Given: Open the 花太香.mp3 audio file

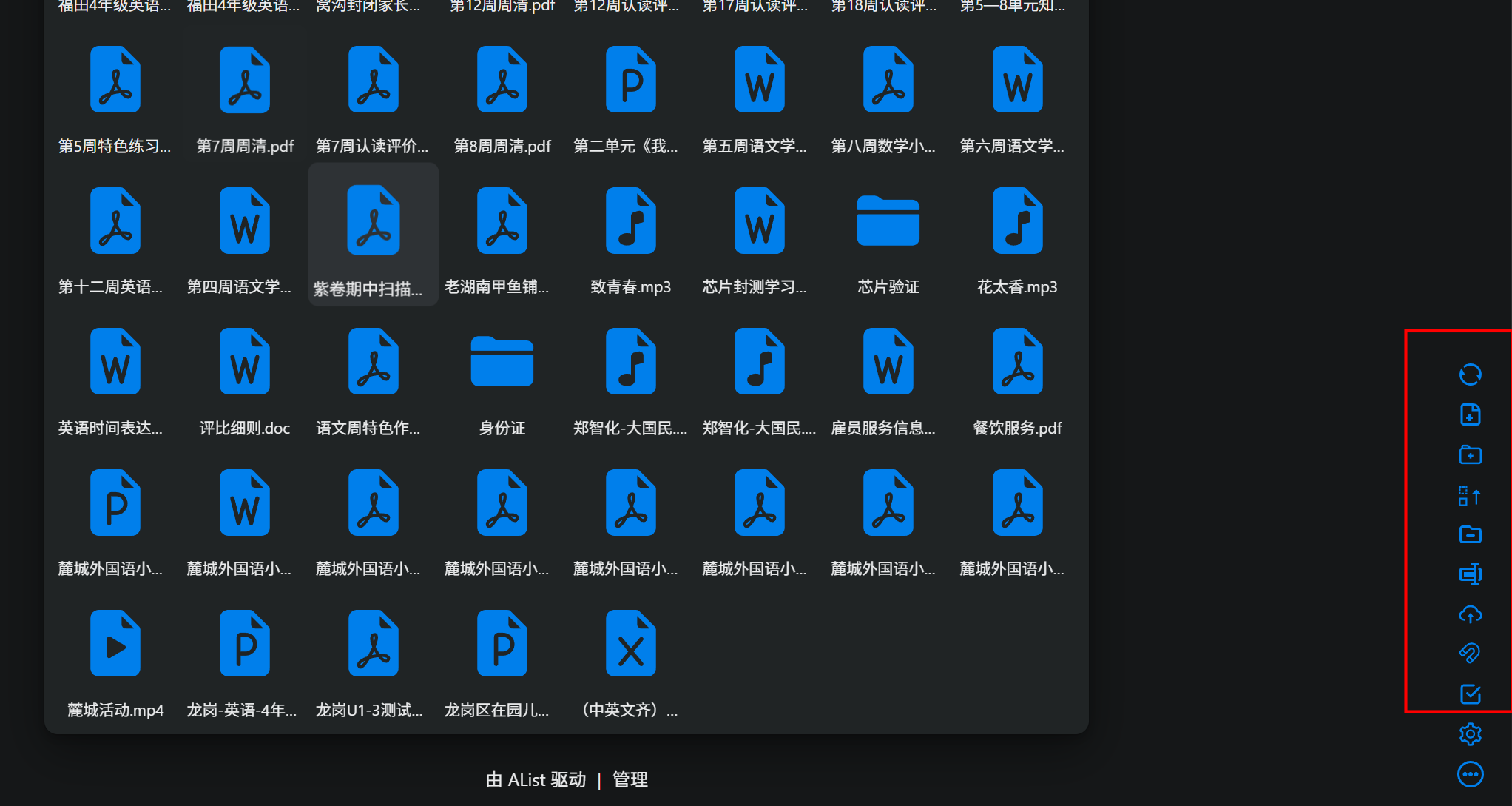Looking at the screenshot, I should tap(1017, 240).
